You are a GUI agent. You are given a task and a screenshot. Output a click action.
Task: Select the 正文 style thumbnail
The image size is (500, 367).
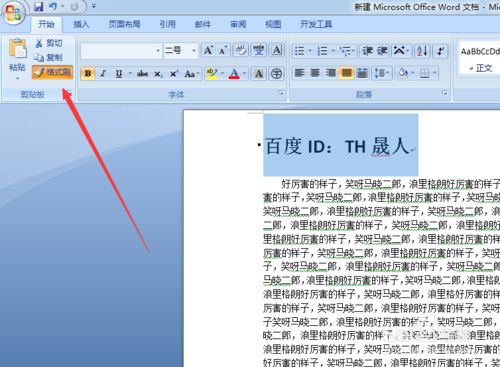tap(480, 58)
